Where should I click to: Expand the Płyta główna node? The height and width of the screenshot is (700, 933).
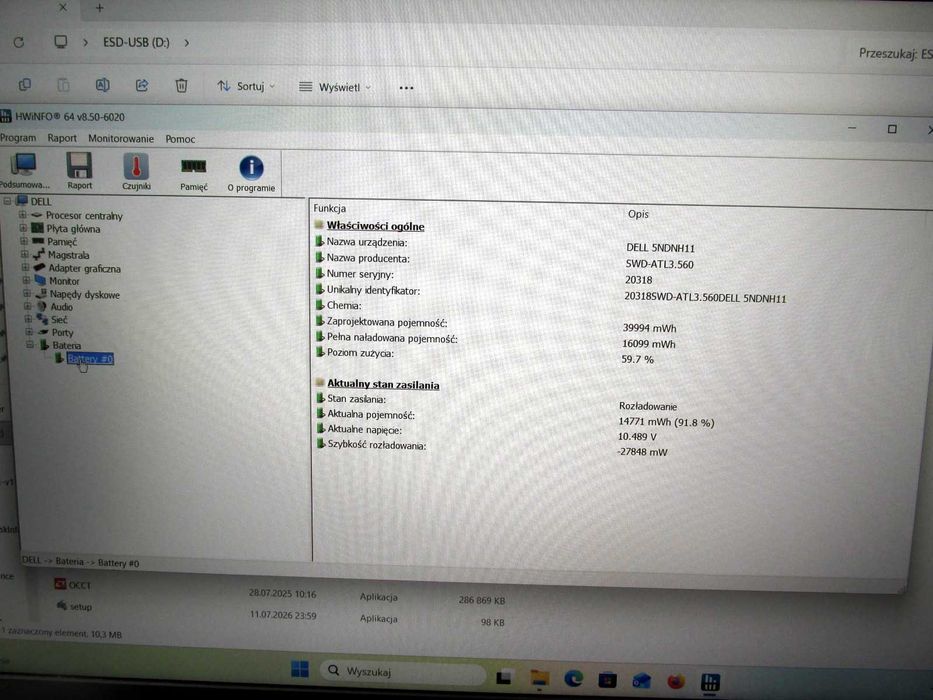(23, 228)
